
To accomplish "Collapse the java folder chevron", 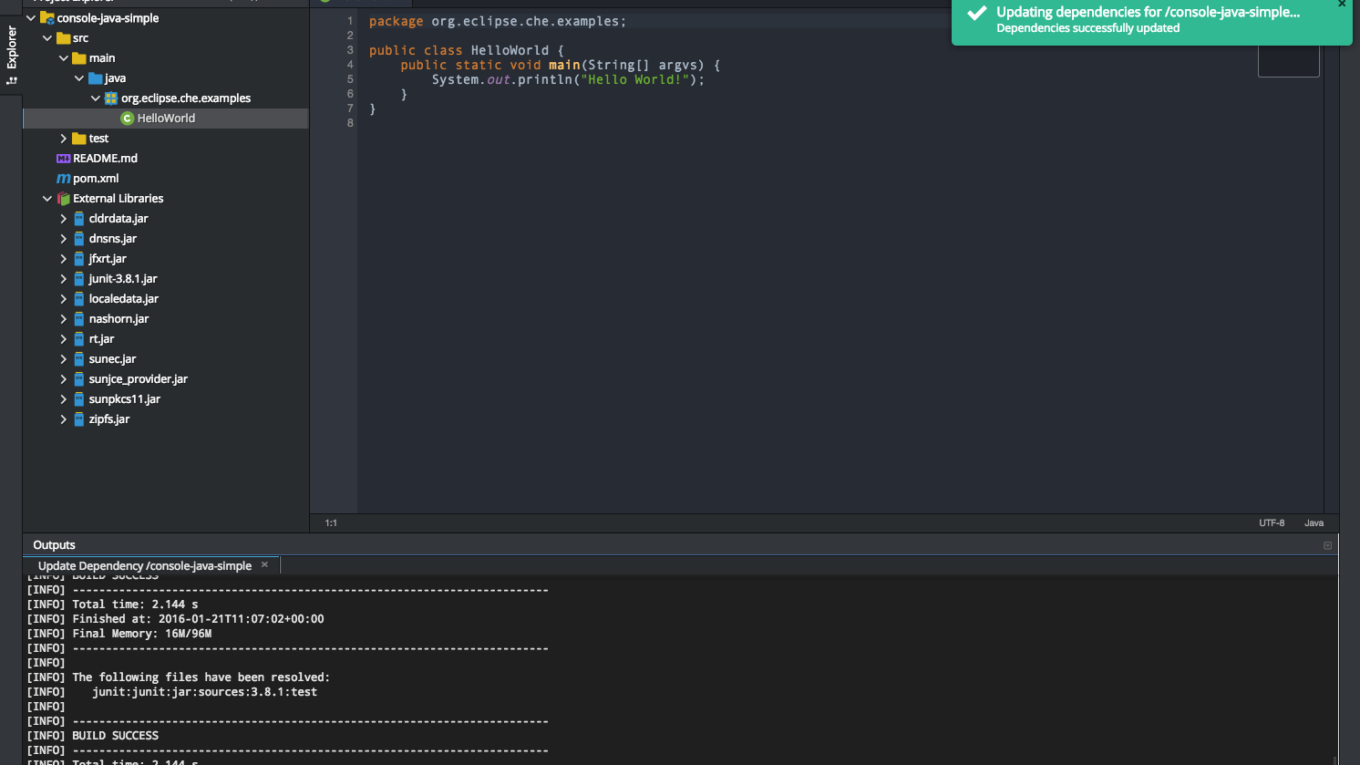I will (79, 78).
